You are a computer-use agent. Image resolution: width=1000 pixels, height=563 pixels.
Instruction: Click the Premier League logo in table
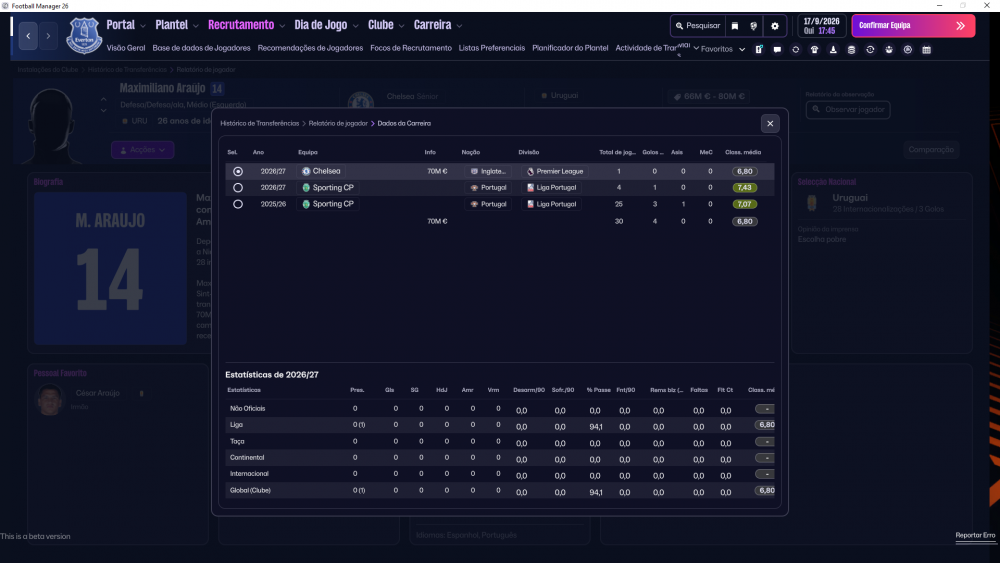click(x=530, y=172)
